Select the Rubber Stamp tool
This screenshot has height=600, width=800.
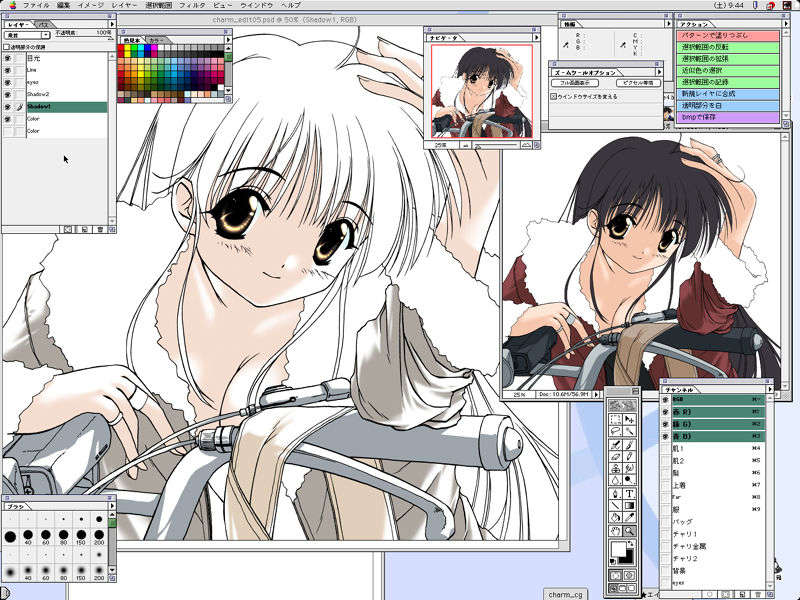pyautogui.click(x=616, y=468)
